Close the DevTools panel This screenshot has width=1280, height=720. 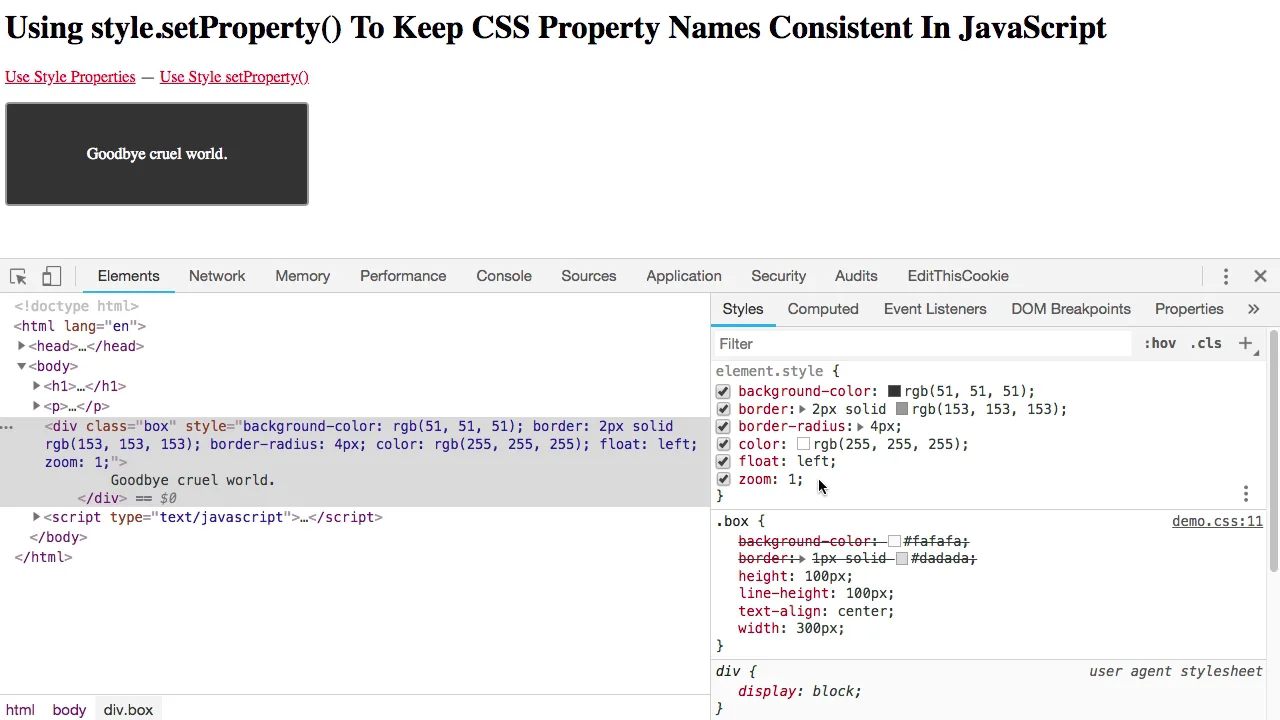tap(1260, 276)
